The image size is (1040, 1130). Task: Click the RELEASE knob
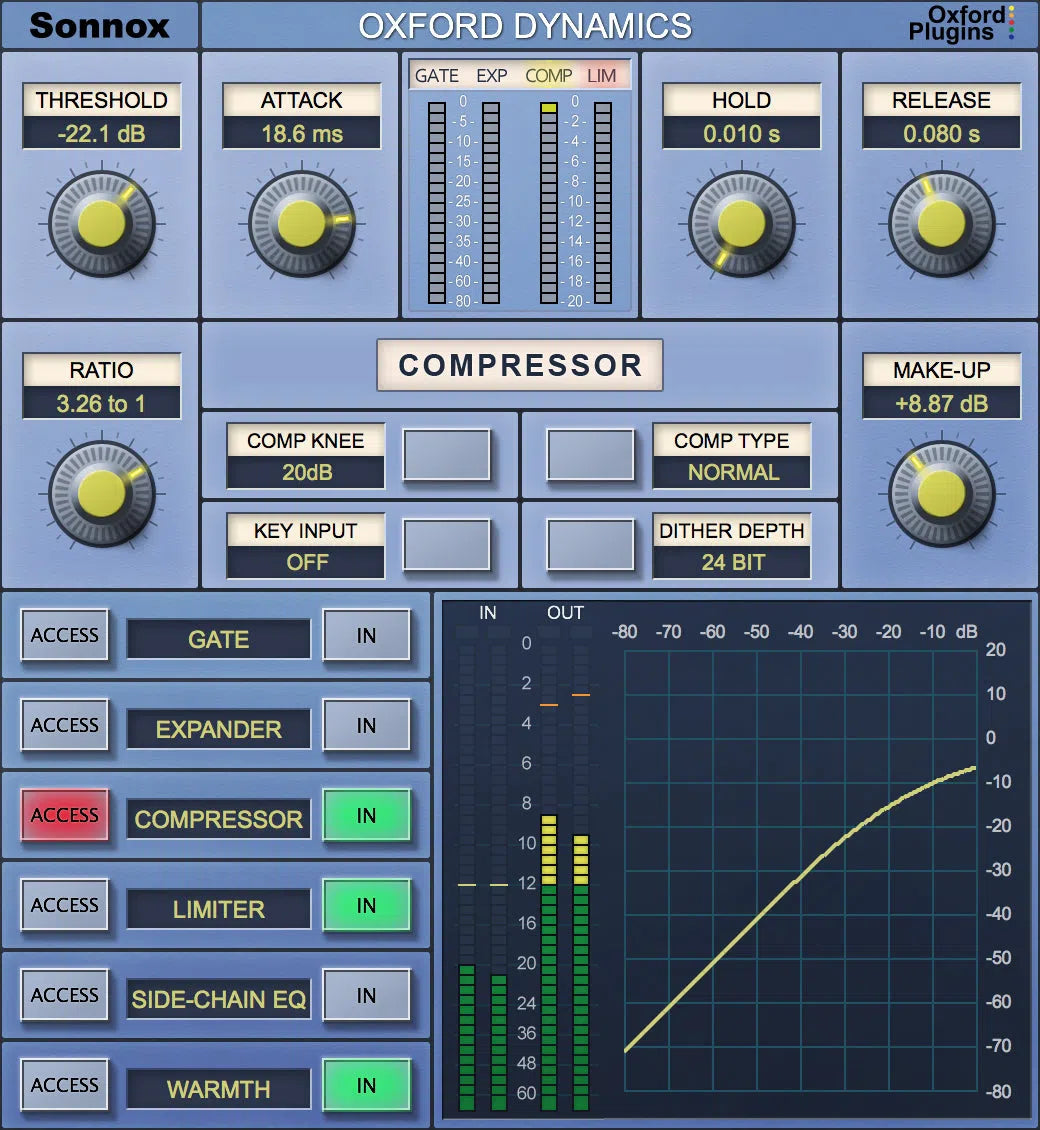coord(940,222)
